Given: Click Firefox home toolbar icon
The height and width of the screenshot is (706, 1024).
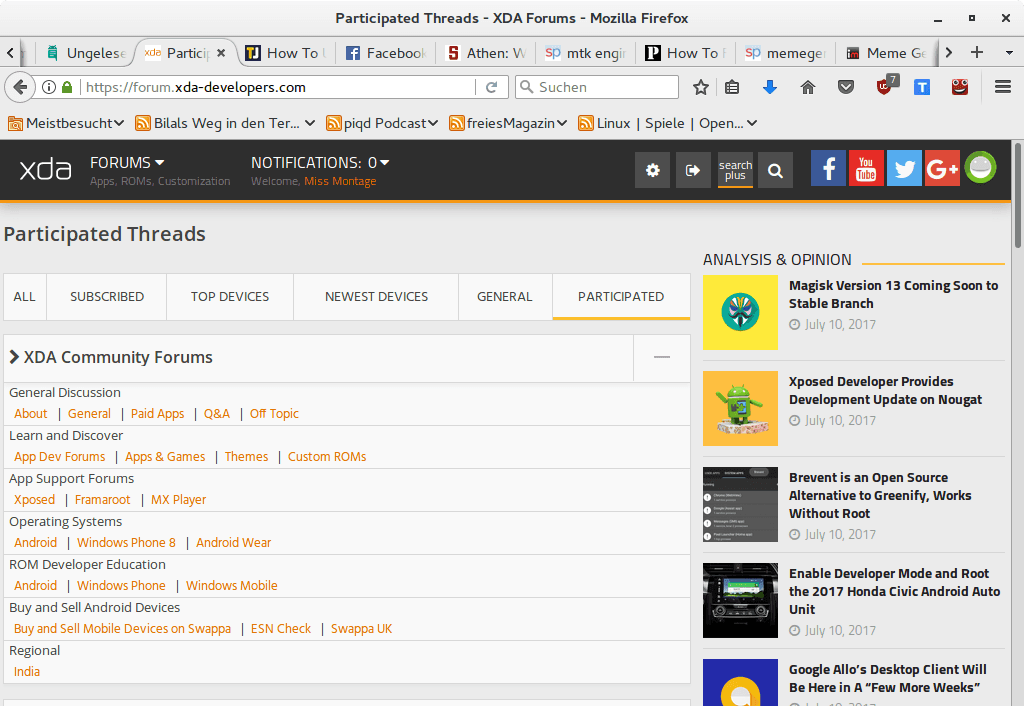Looking at the screenshot, I should [x=808, y=88].
